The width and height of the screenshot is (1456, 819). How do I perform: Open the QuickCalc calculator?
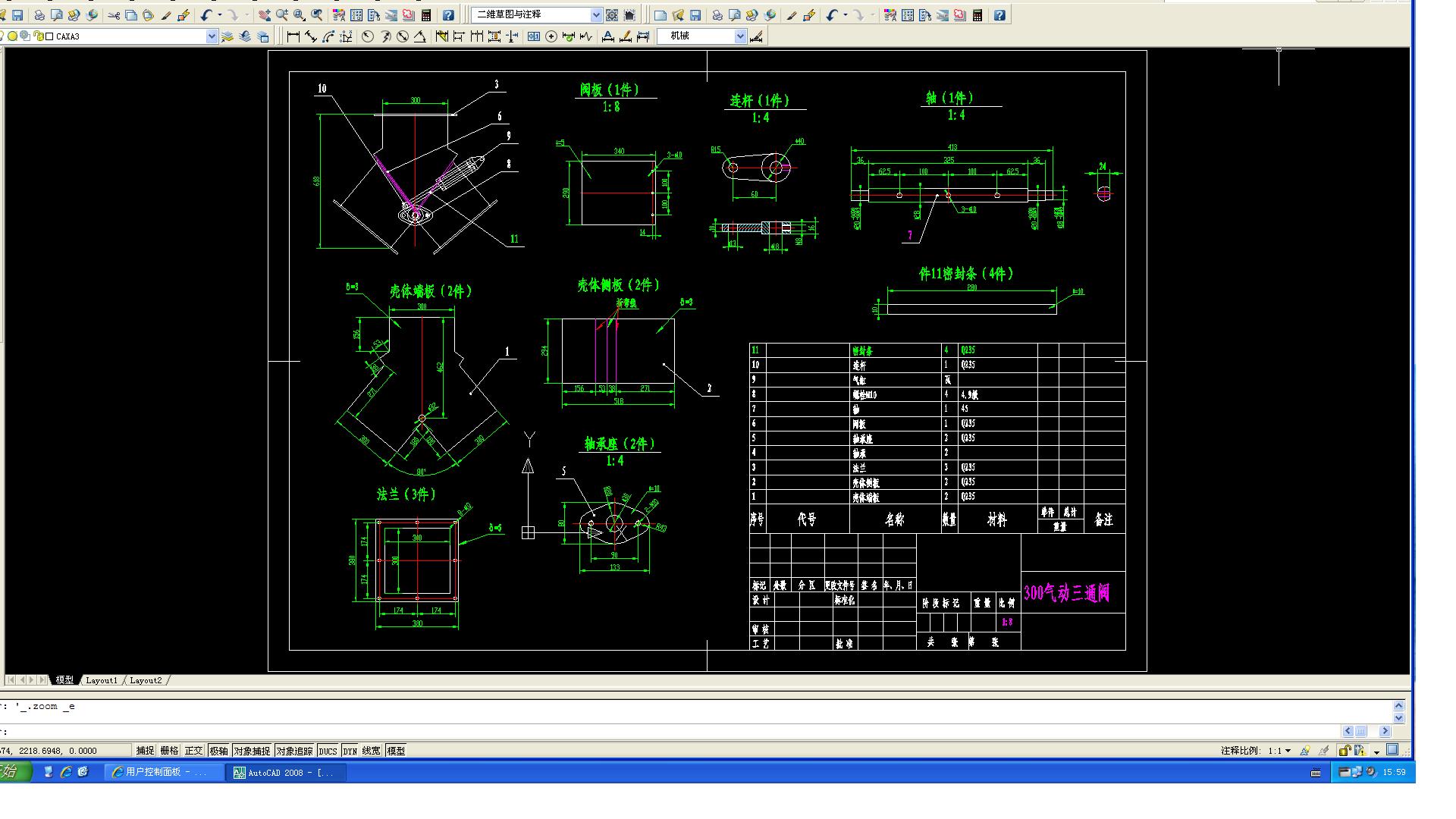click(427, 14)
